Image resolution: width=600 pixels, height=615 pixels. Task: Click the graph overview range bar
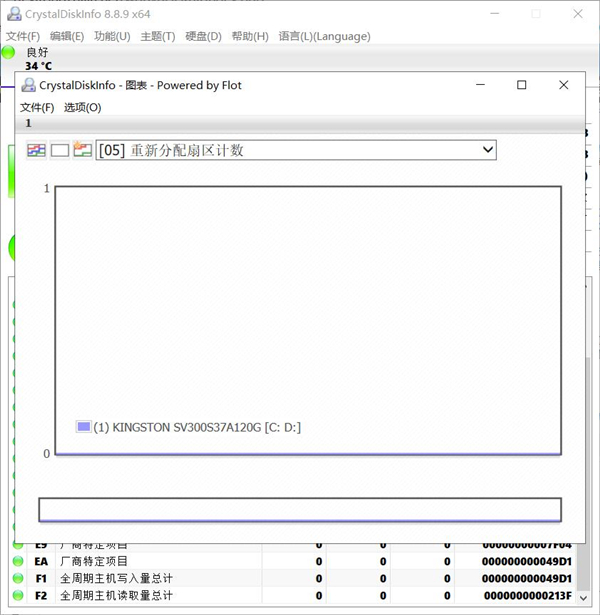coord(300,510)
